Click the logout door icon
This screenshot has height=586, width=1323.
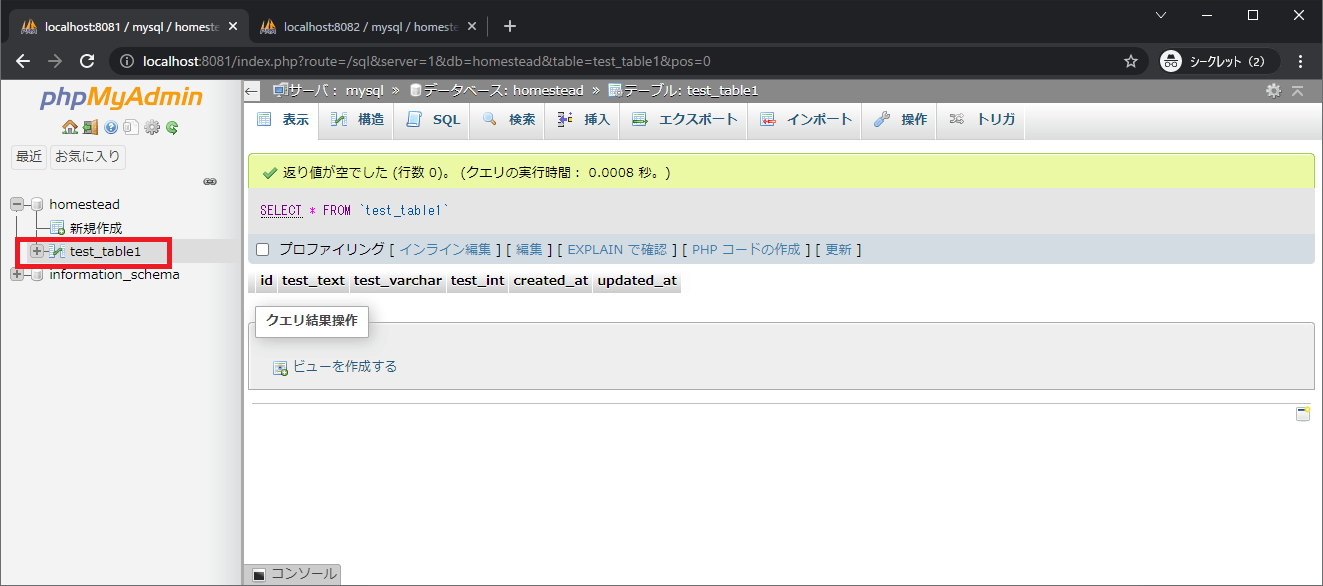click(90, 127)
